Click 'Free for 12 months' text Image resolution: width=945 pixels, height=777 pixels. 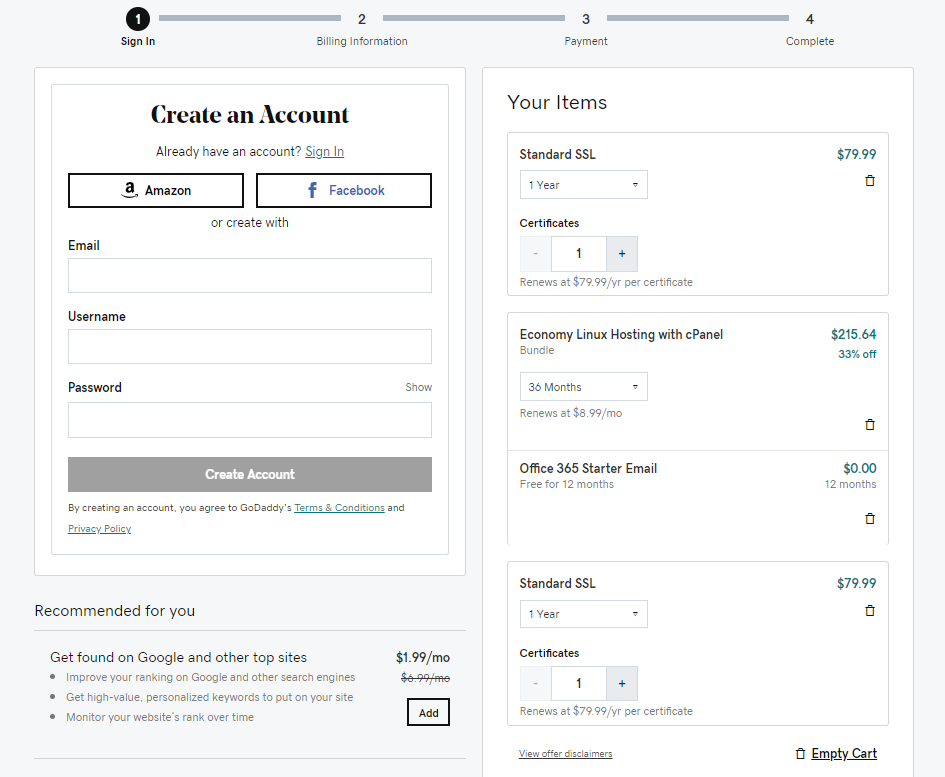point(567,485)
